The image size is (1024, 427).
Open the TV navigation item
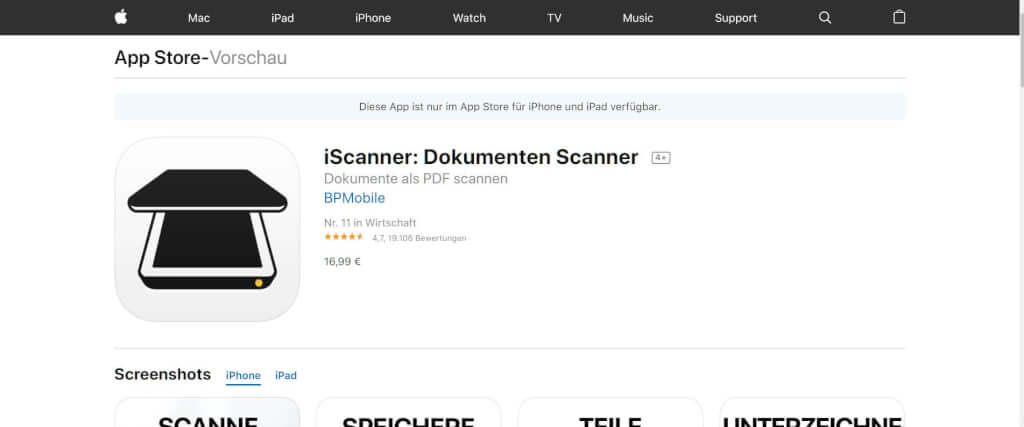pyautogui.click(x=554, y=18)
